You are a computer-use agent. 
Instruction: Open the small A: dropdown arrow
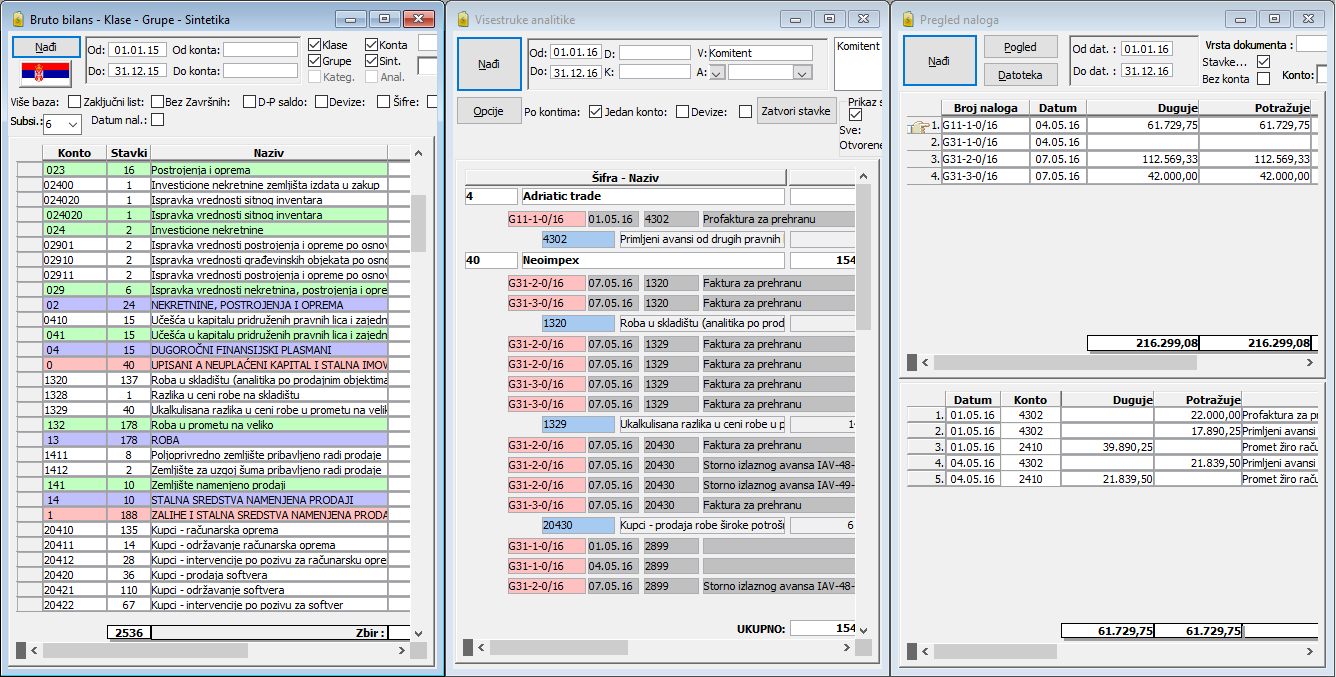point(717,72)
